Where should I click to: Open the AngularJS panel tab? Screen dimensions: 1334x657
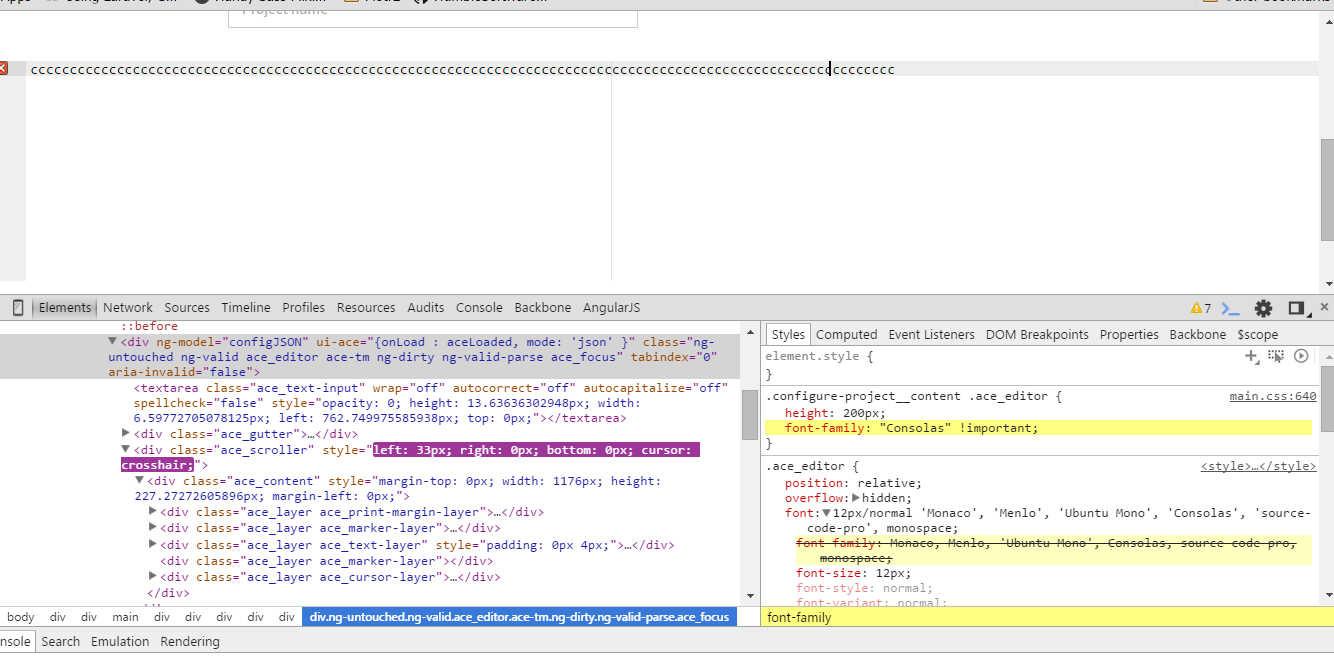pos(611,308)
